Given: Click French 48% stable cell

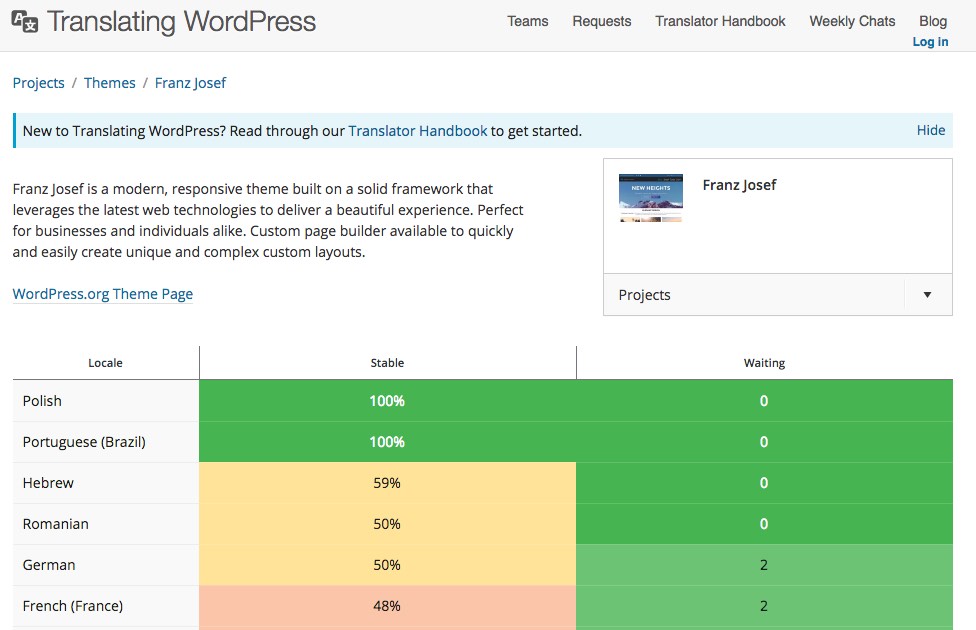Looking at the screenshot, I should (x=387, y=606).
